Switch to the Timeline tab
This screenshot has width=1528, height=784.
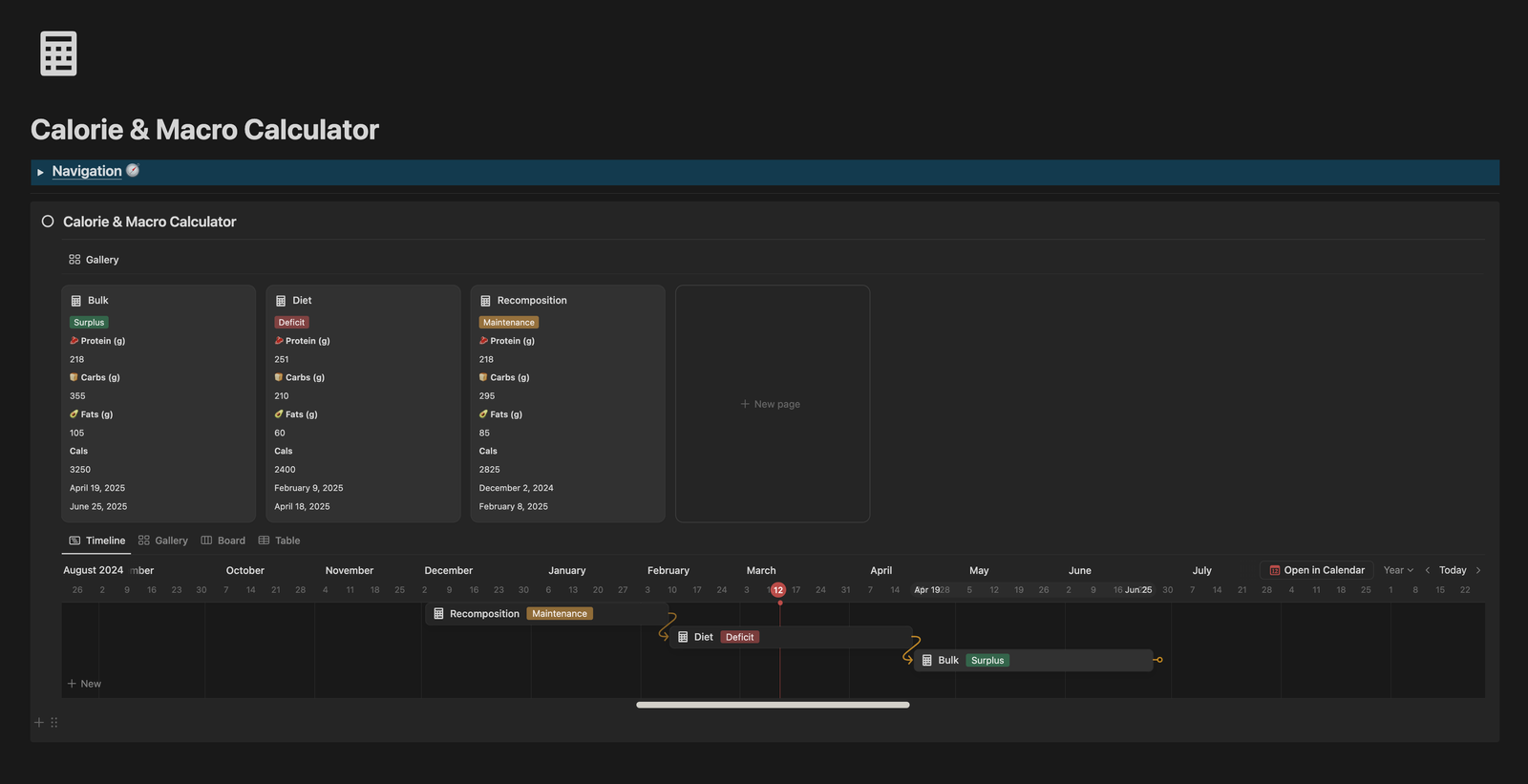point(96,540)
